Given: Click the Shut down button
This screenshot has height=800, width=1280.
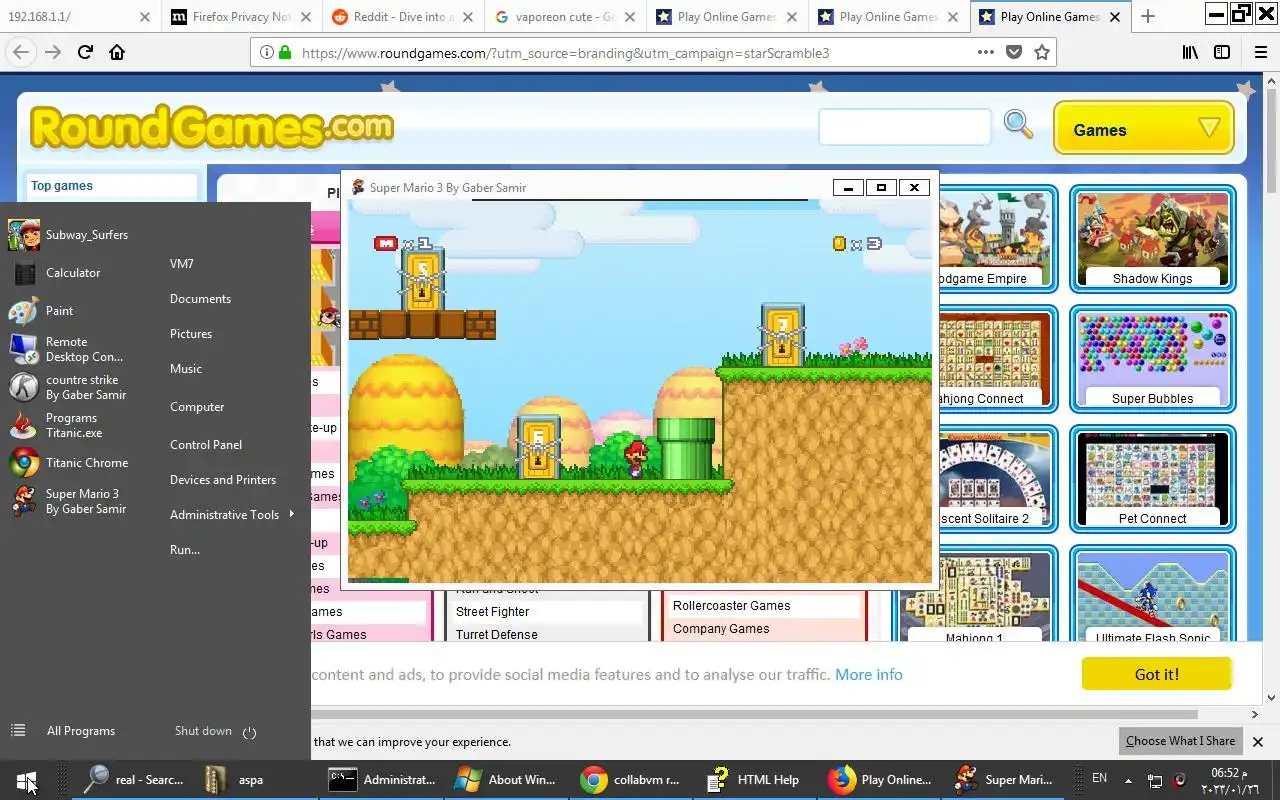Looking at the screenshot, I should (x=203, y=731).
